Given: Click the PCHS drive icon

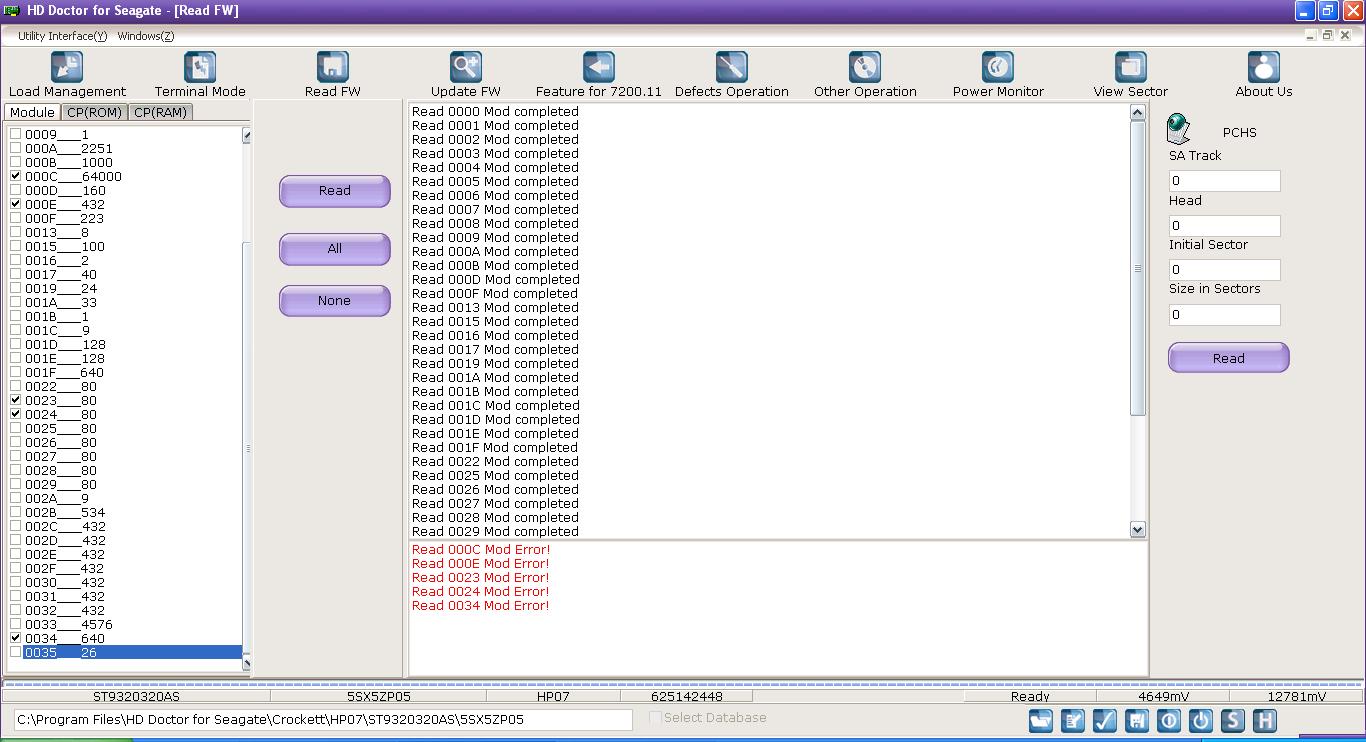Looking at the screenshot, I should coord(1180,129).
